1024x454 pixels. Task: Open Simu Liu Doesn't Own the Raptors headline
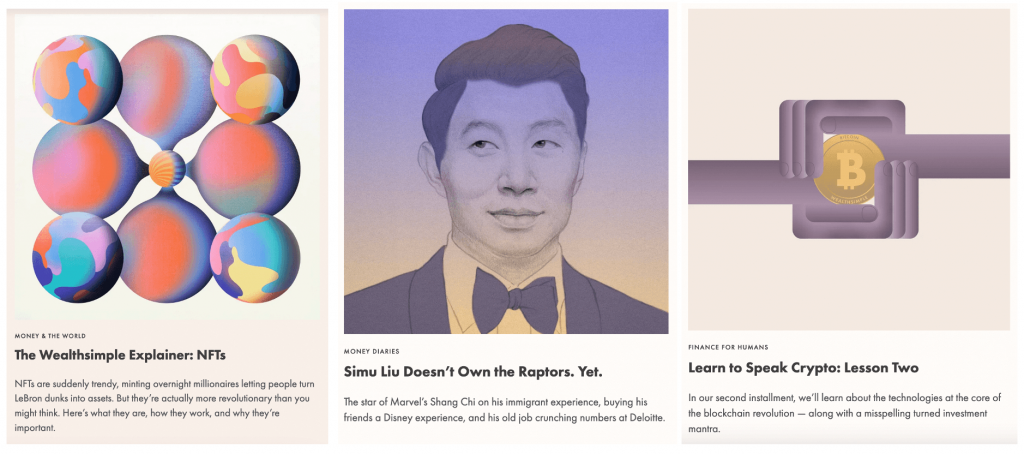click(x=473, y=372)
